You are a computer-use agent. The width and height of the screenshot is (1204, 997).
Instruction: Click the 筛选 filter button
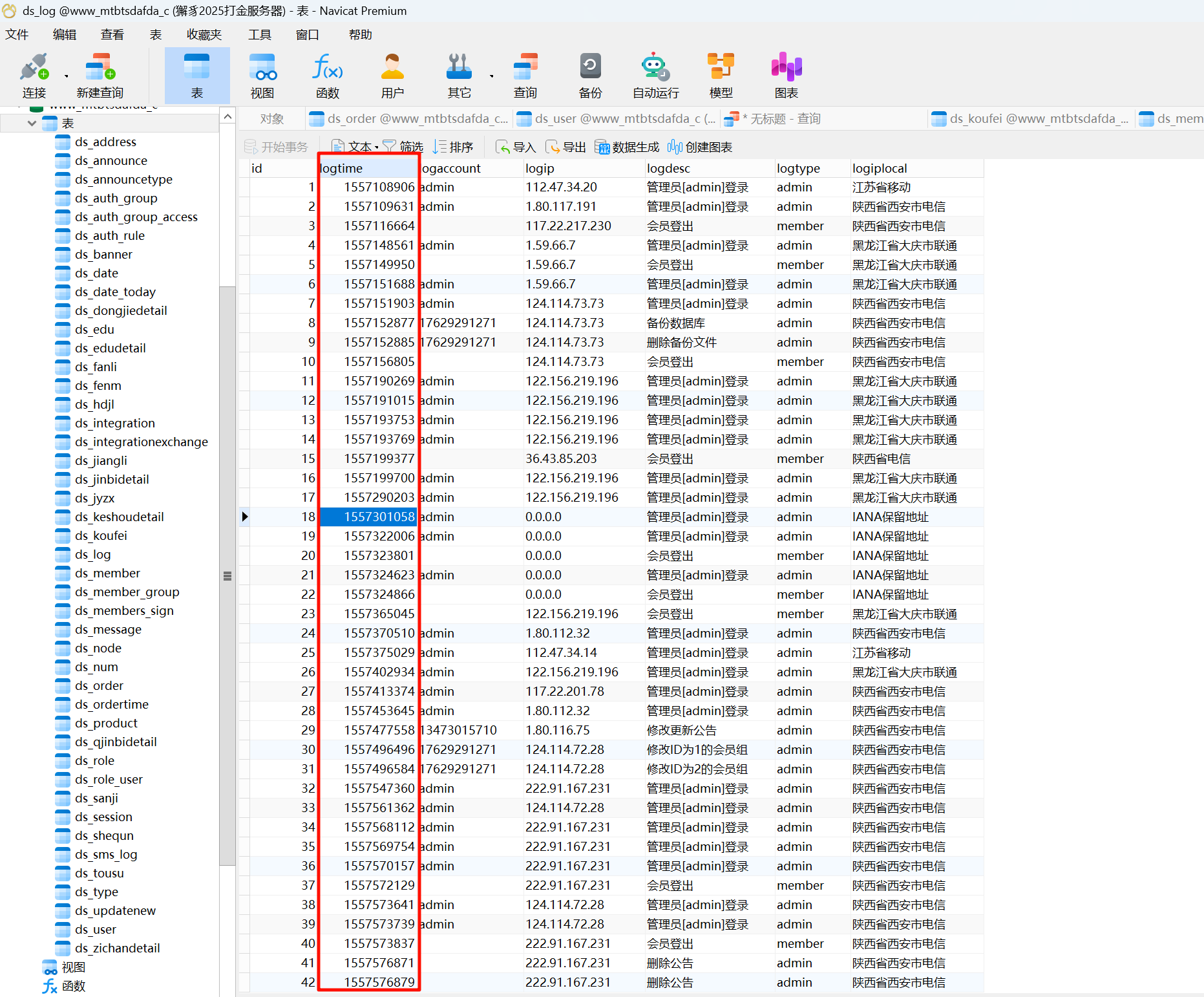403,147
